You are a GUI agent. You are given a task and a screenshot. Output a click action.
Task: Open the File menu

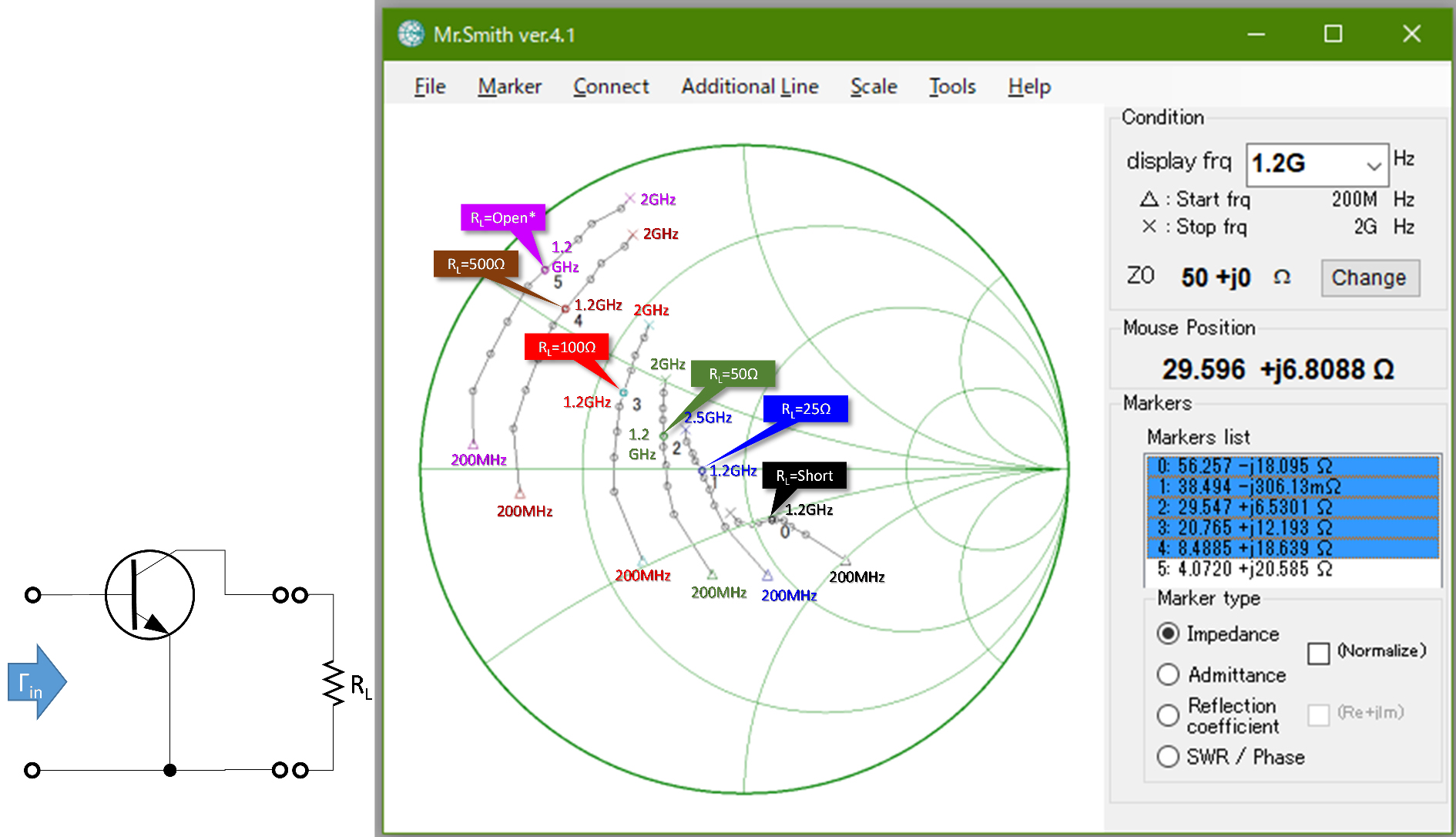pyautogui.click(x=430, y=86)
